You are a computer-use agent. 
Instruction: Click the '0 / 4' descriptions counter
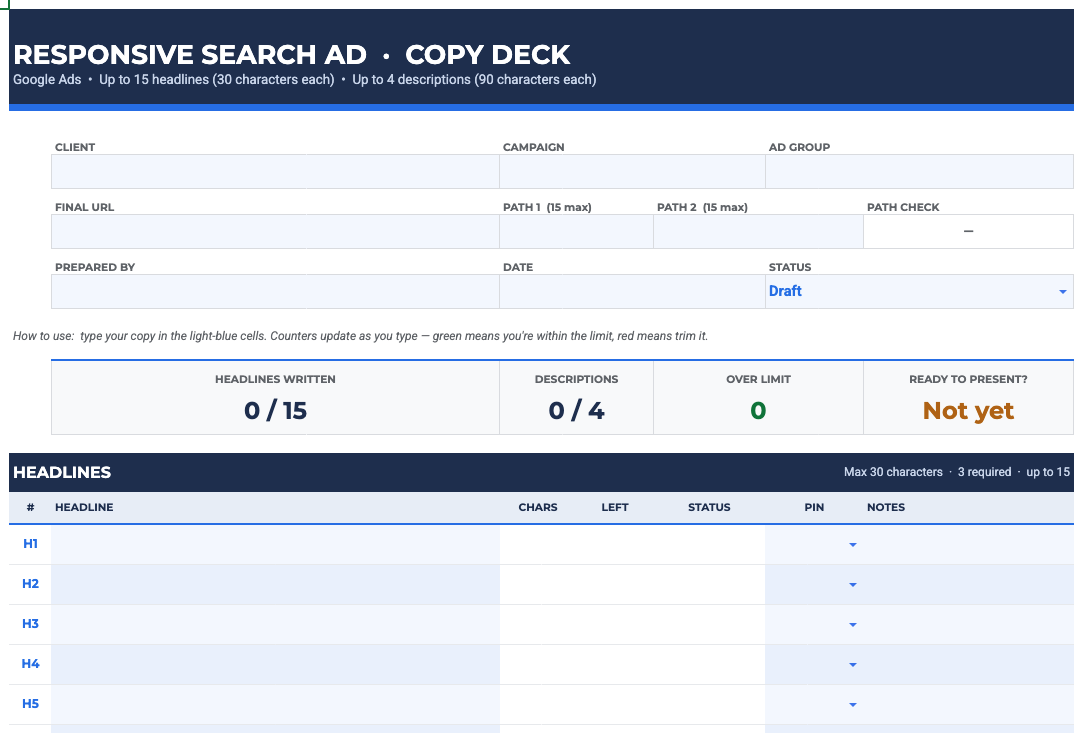(x=577, y=411)
